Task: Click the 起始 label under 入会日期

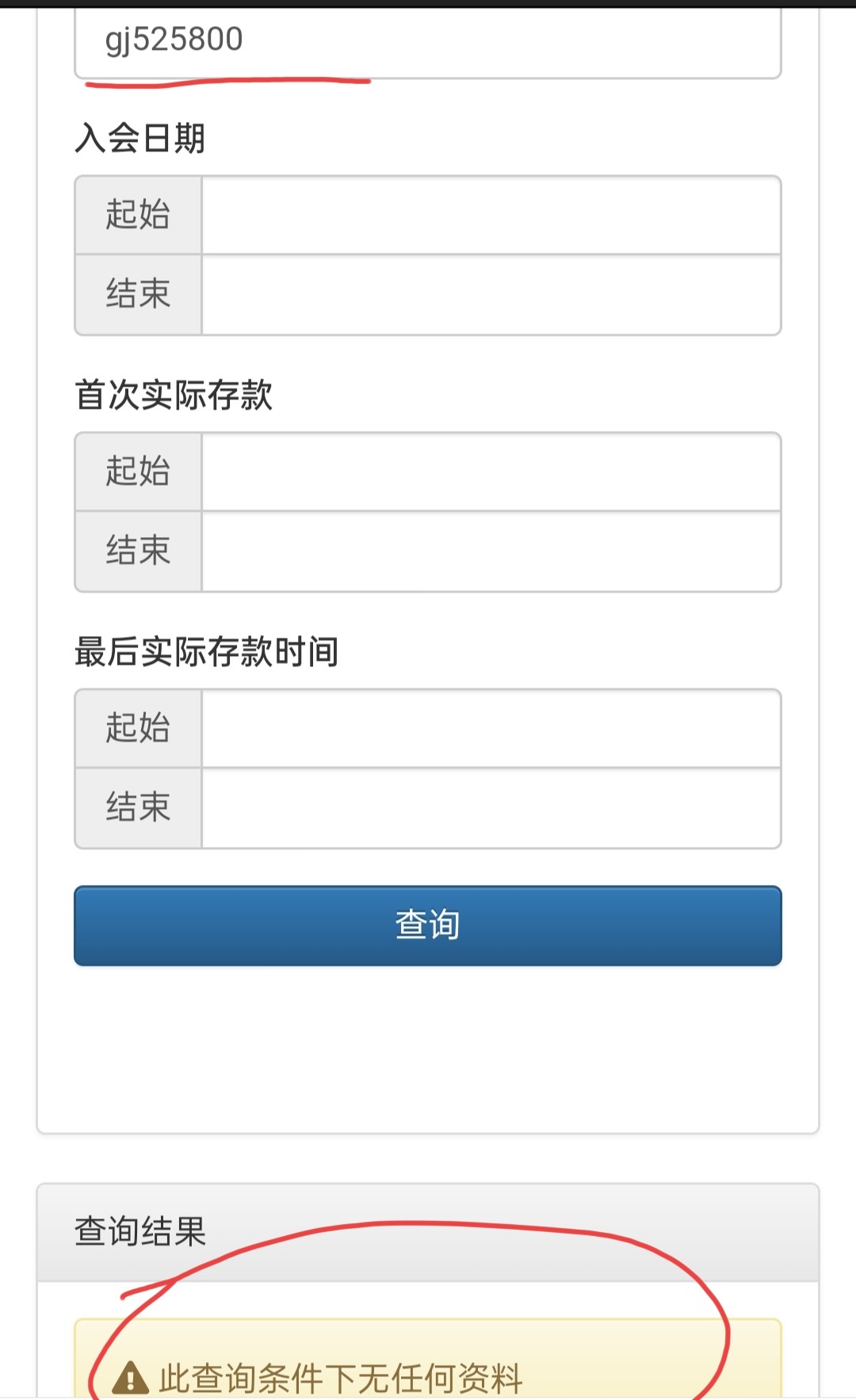Action: pyautogui.click(x=139, y=215)
